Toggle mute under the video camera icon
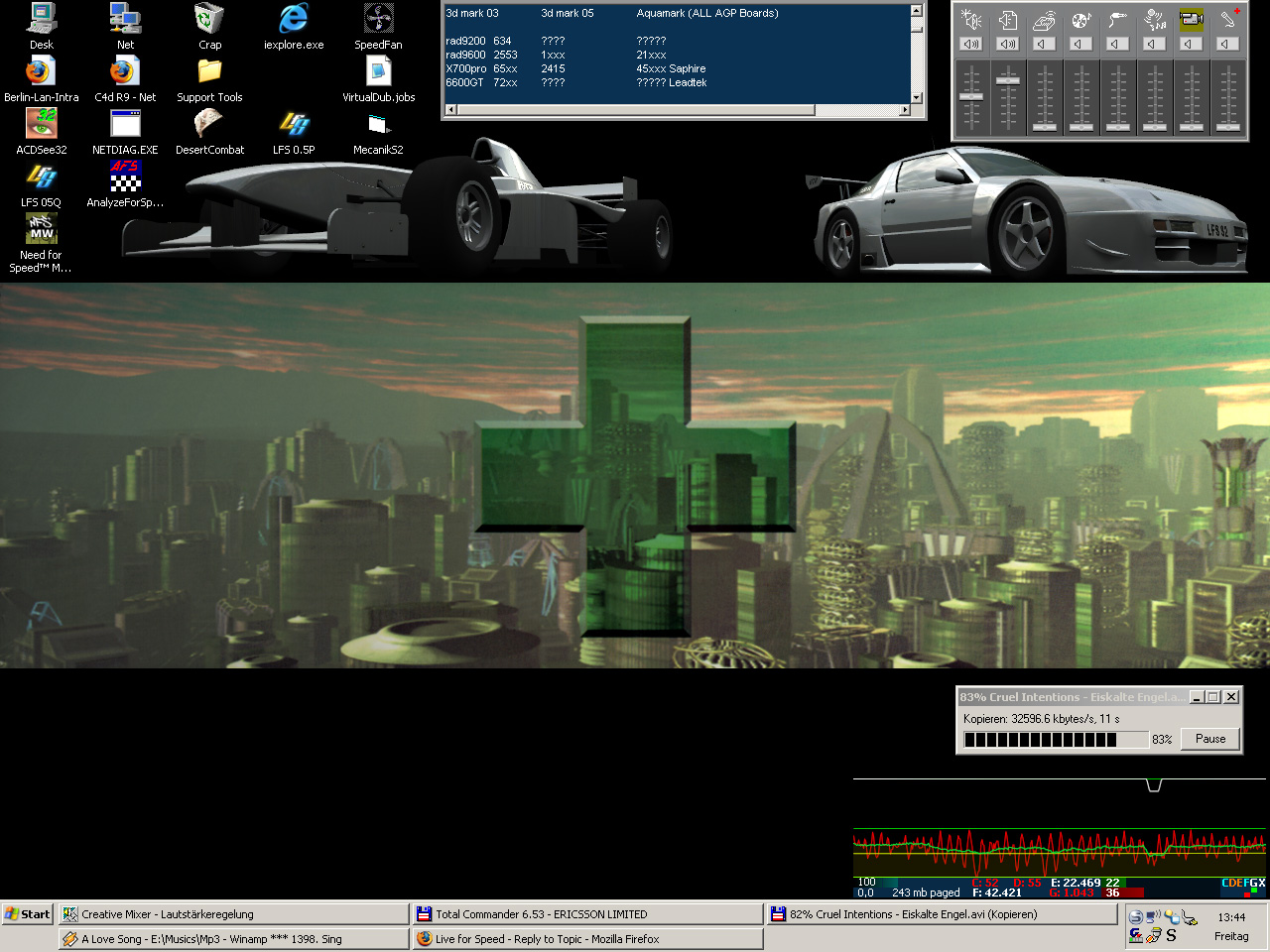The width and height of the screenshot is (1270, 952). coord(1192,44)
